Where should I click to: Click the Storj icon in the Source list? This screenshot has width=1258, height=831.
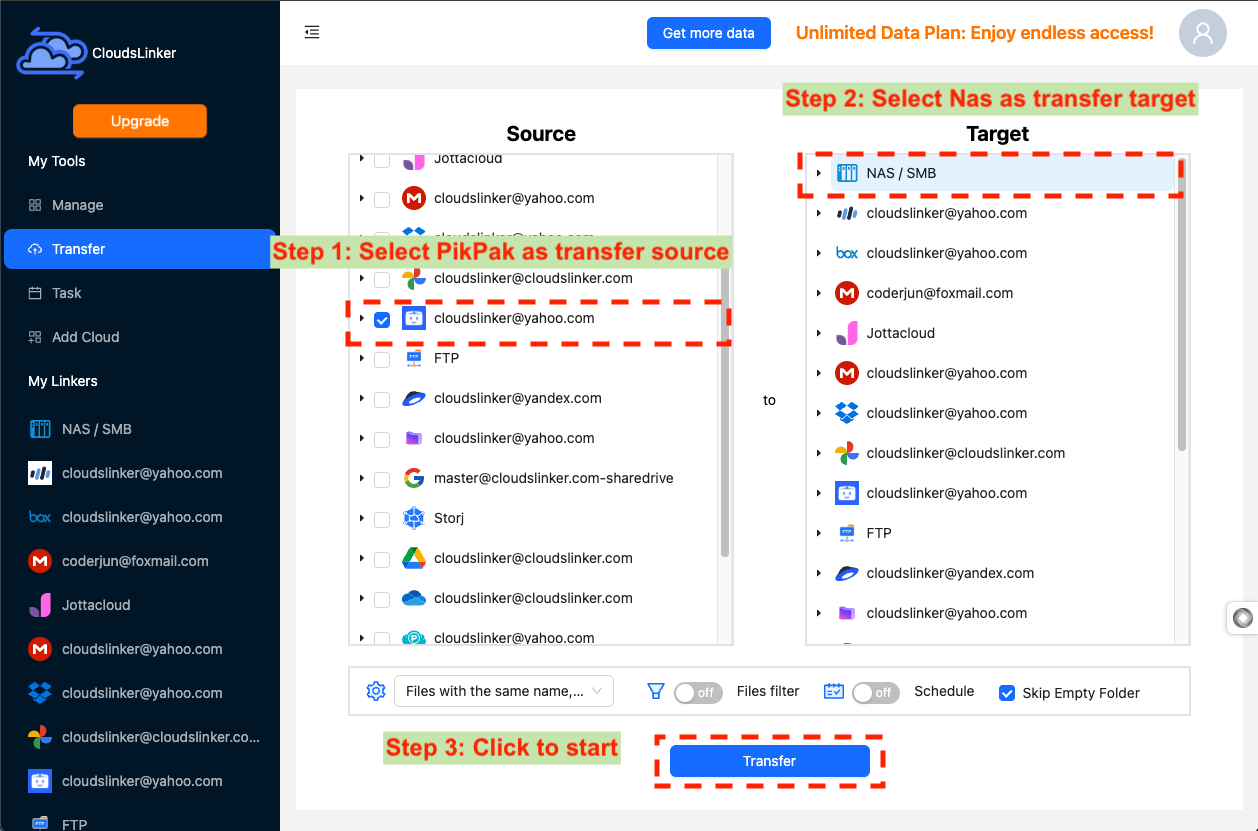(414, 518)
